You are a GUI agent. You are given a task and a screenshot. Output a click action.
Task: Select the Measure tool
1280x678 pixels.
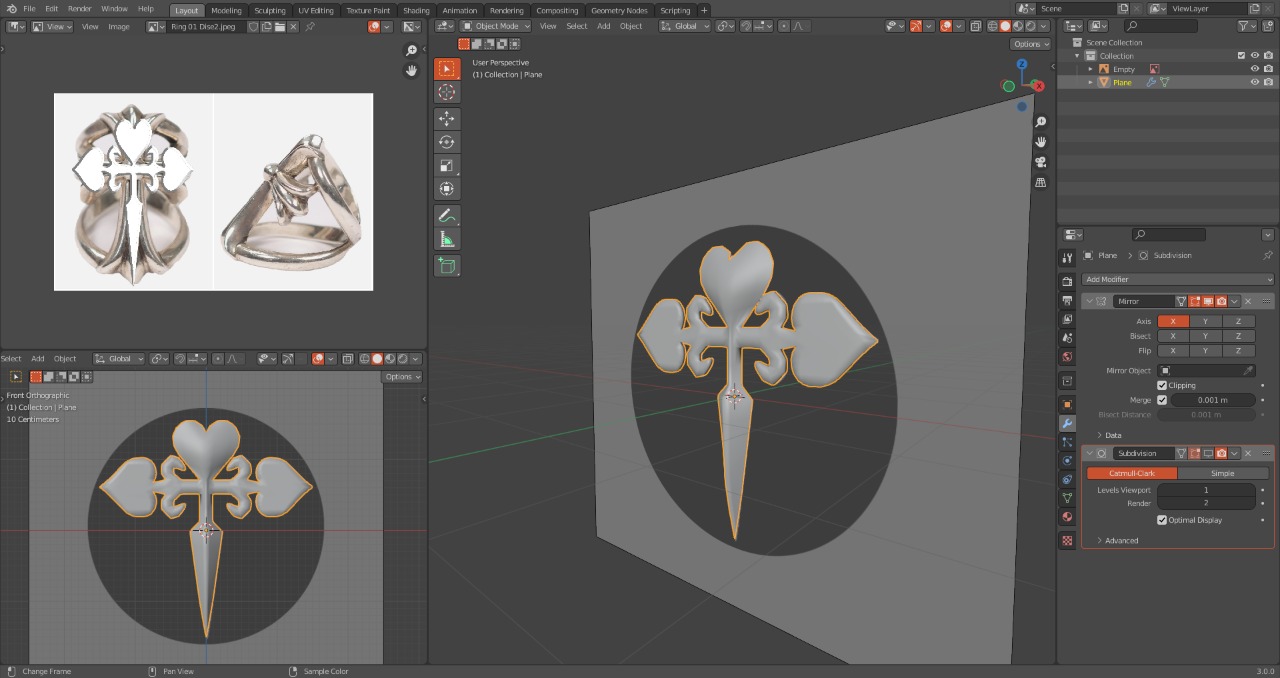447,239
